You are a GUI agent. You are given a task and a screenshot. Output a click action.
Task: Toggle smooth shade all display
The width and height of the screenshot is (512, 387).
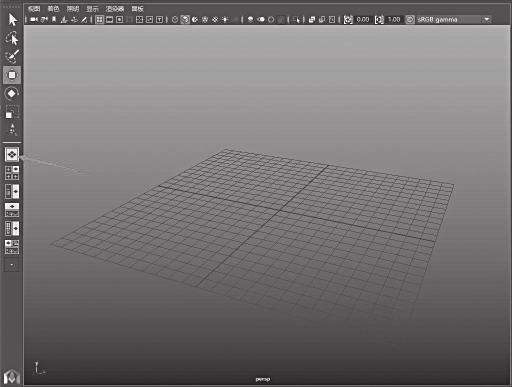pyautogui.click(x=185, y=20)
